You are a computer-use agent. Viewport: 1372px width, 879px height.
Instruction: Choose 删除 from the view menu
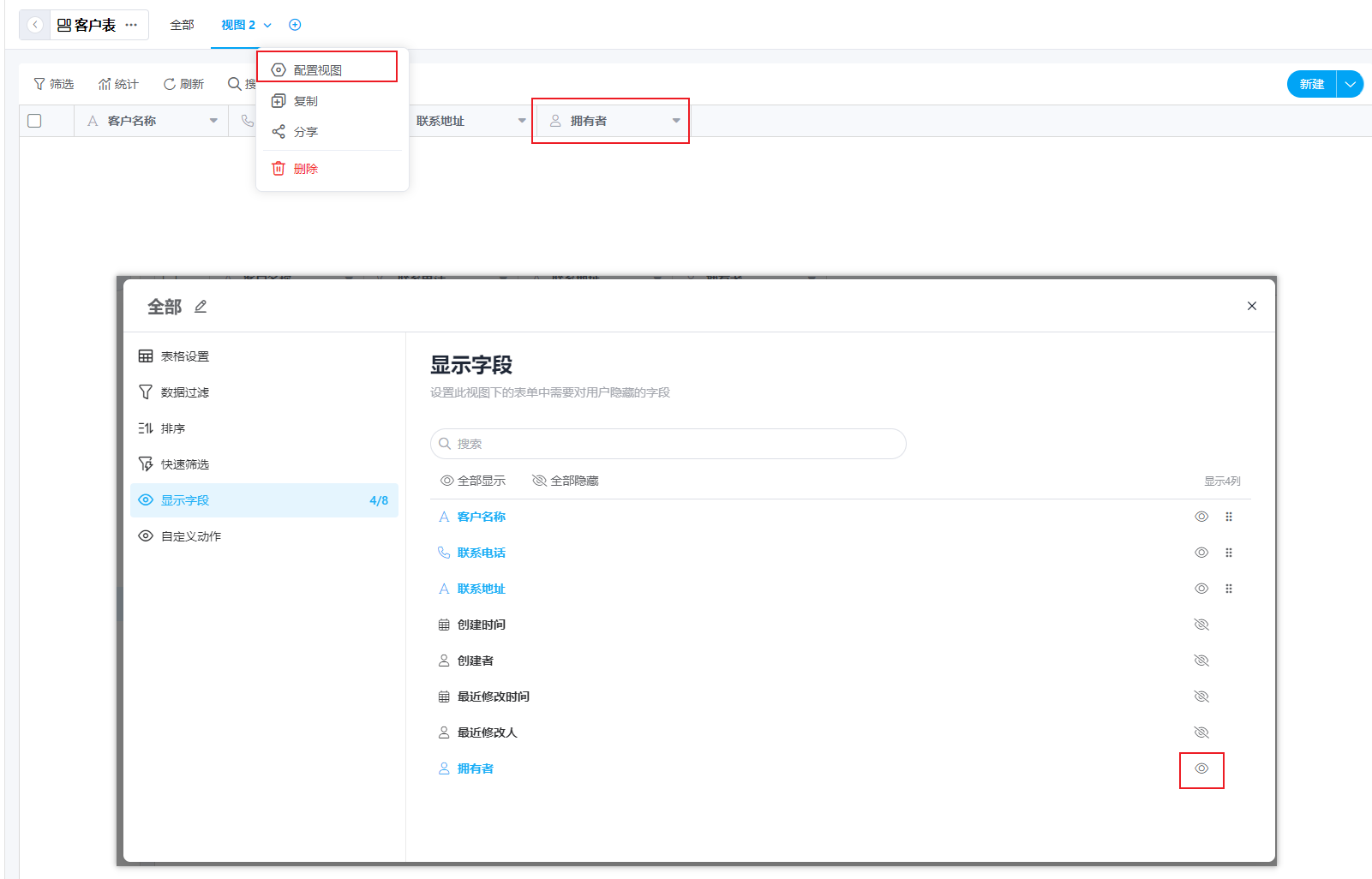point(332,169)
